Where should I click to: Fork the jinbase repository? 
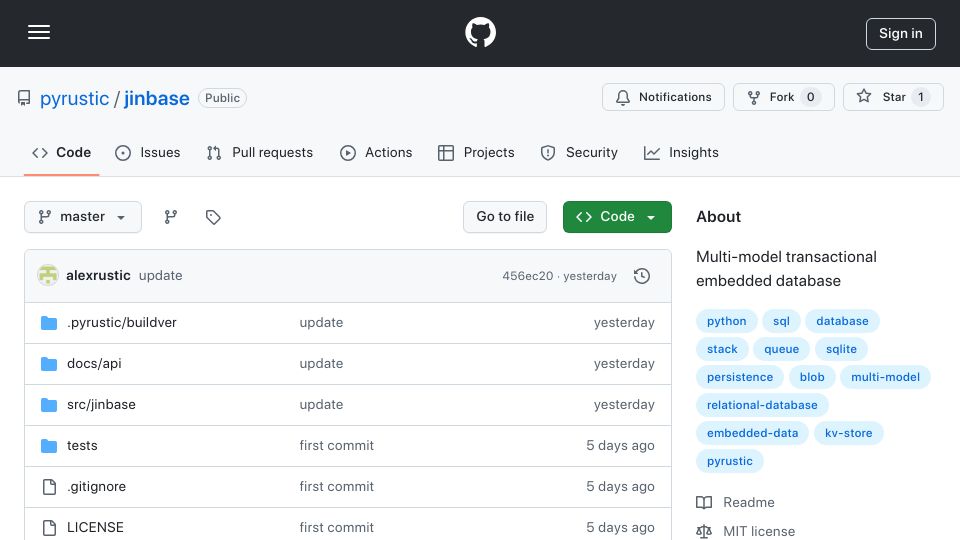[x=784, y=97]
